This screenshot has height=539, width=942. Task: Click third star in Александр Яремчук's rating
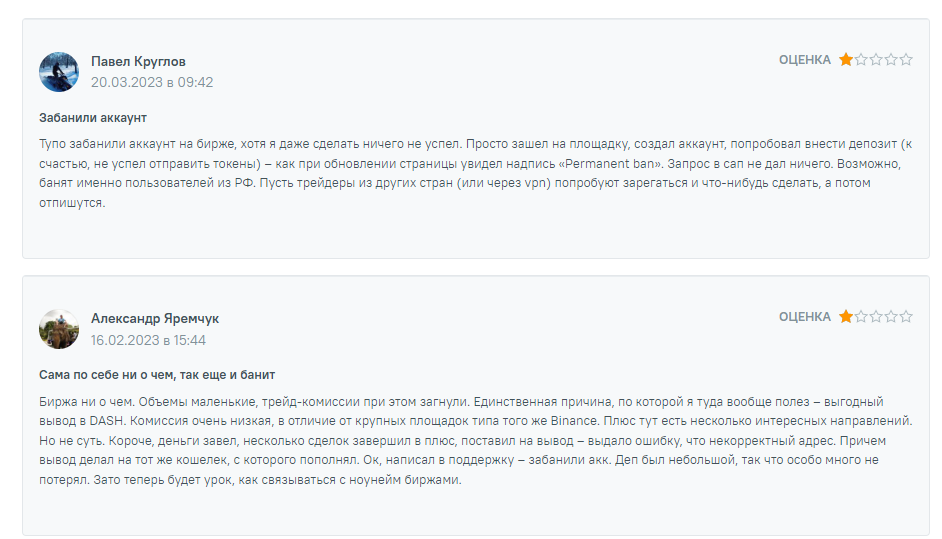click(876, 317)
